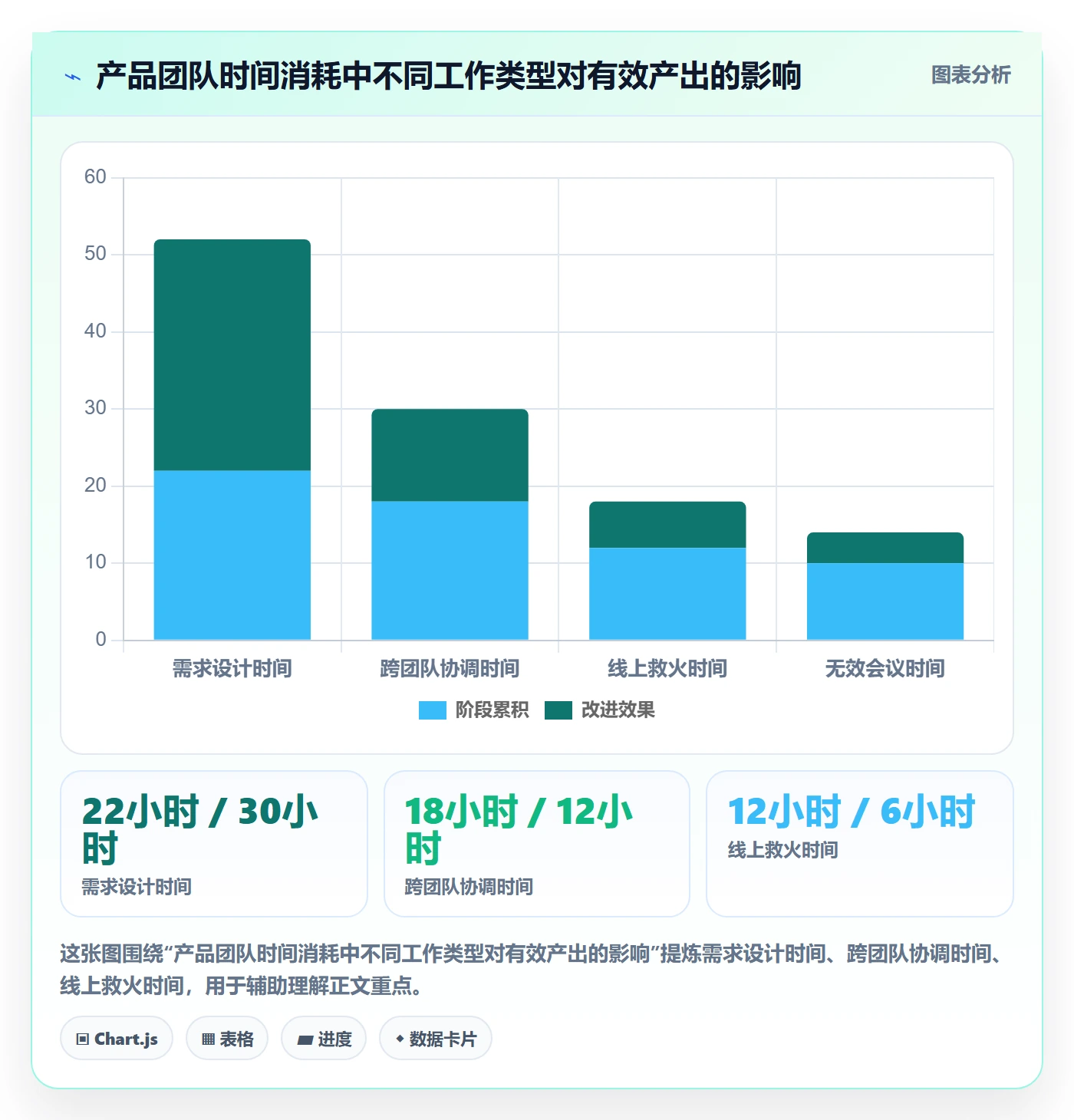
Task: Click the blue 线上救火时间 bar segment
Action: pos(667,594)
